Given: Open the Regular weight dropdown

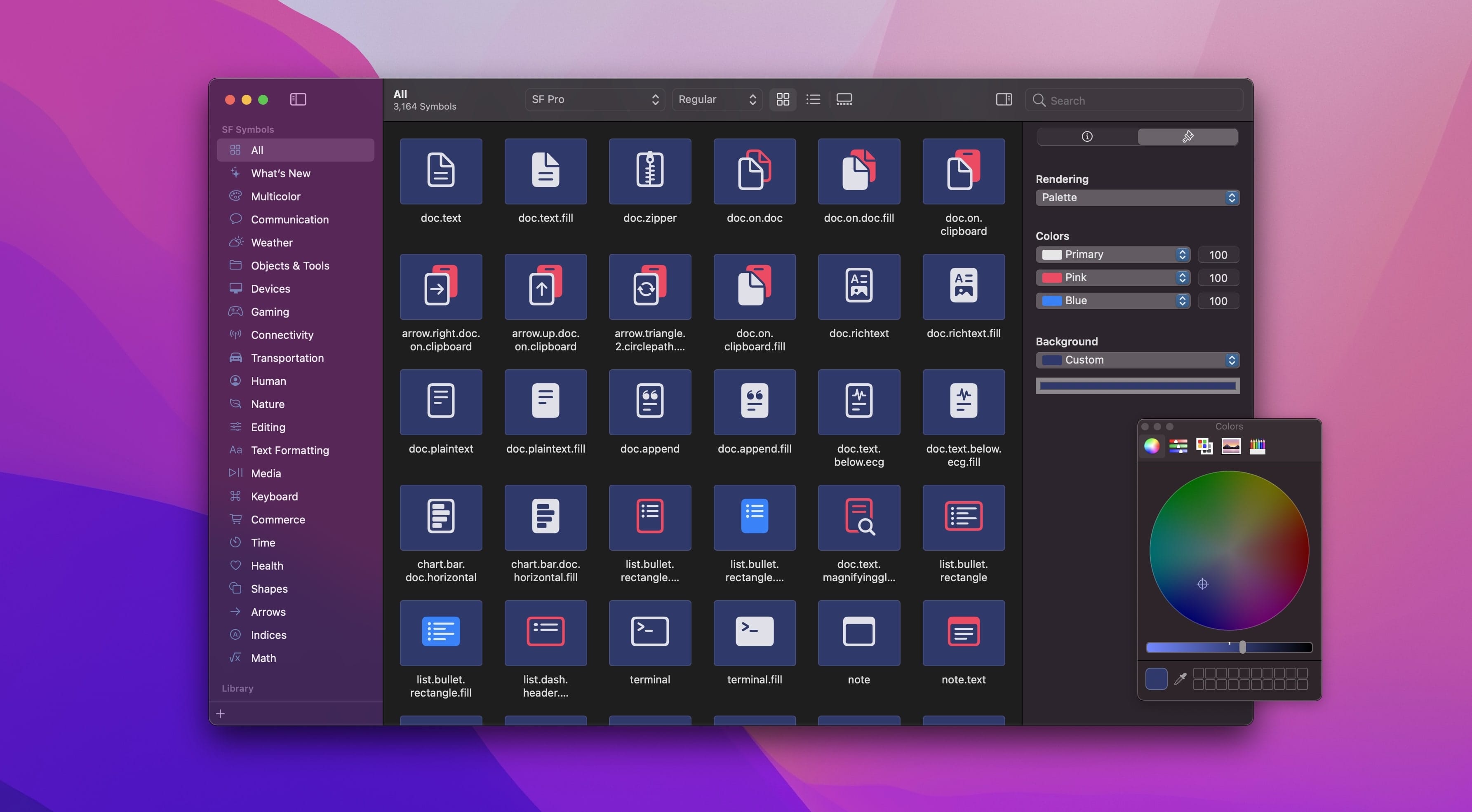Looking at the screenshot, I should [x=717, y=99].
